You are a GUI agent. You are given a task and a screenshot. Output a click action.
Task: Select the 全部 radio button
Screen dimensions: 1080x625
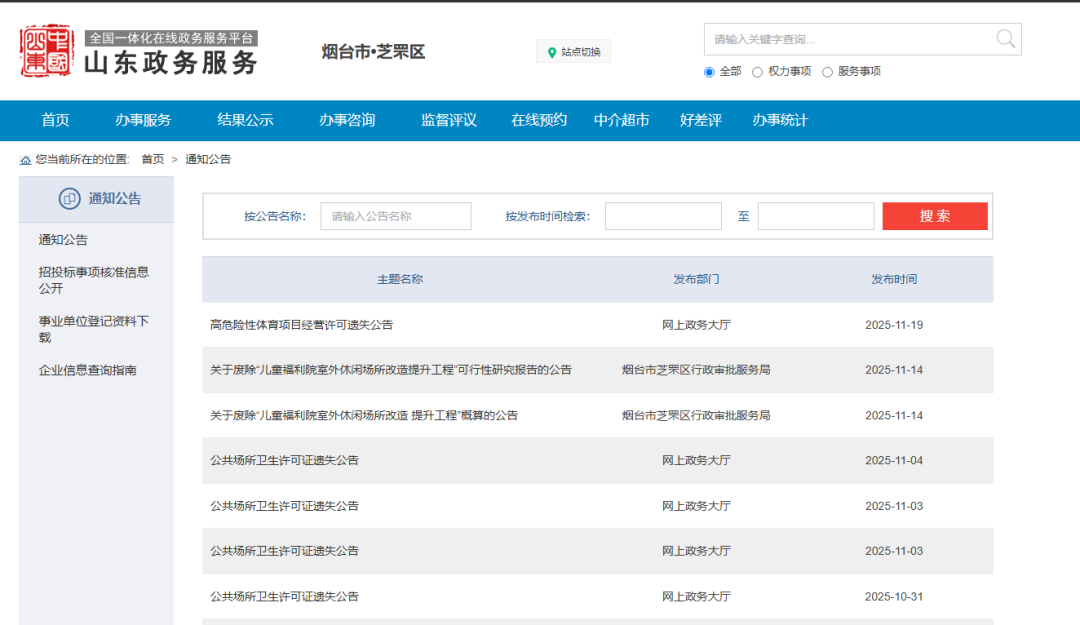(x=710, y=72)
